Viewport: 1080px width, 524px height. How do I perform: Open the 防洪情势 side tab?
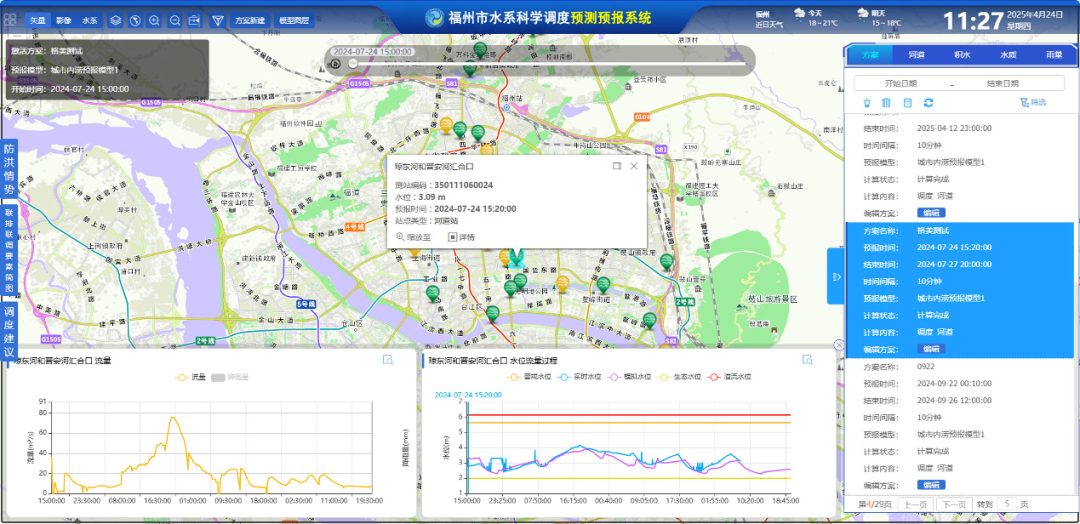10,169
